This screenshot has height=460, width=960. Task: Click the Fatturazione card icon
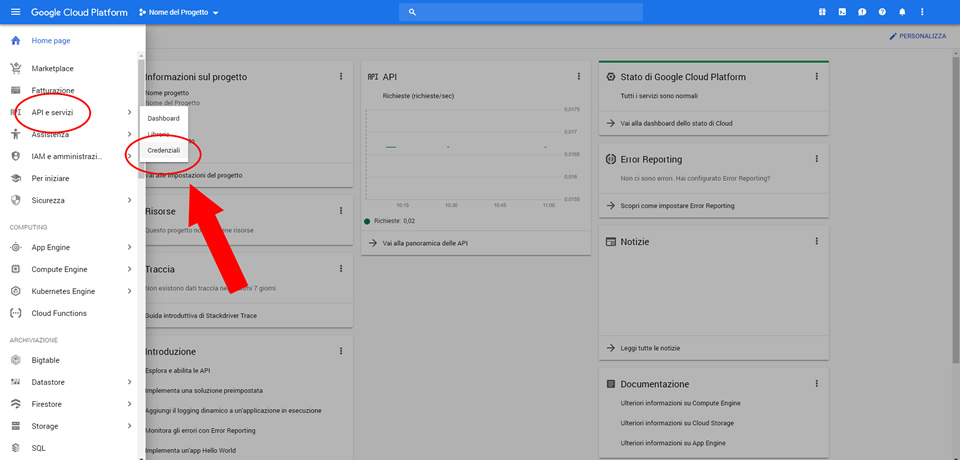coord(16,91)
